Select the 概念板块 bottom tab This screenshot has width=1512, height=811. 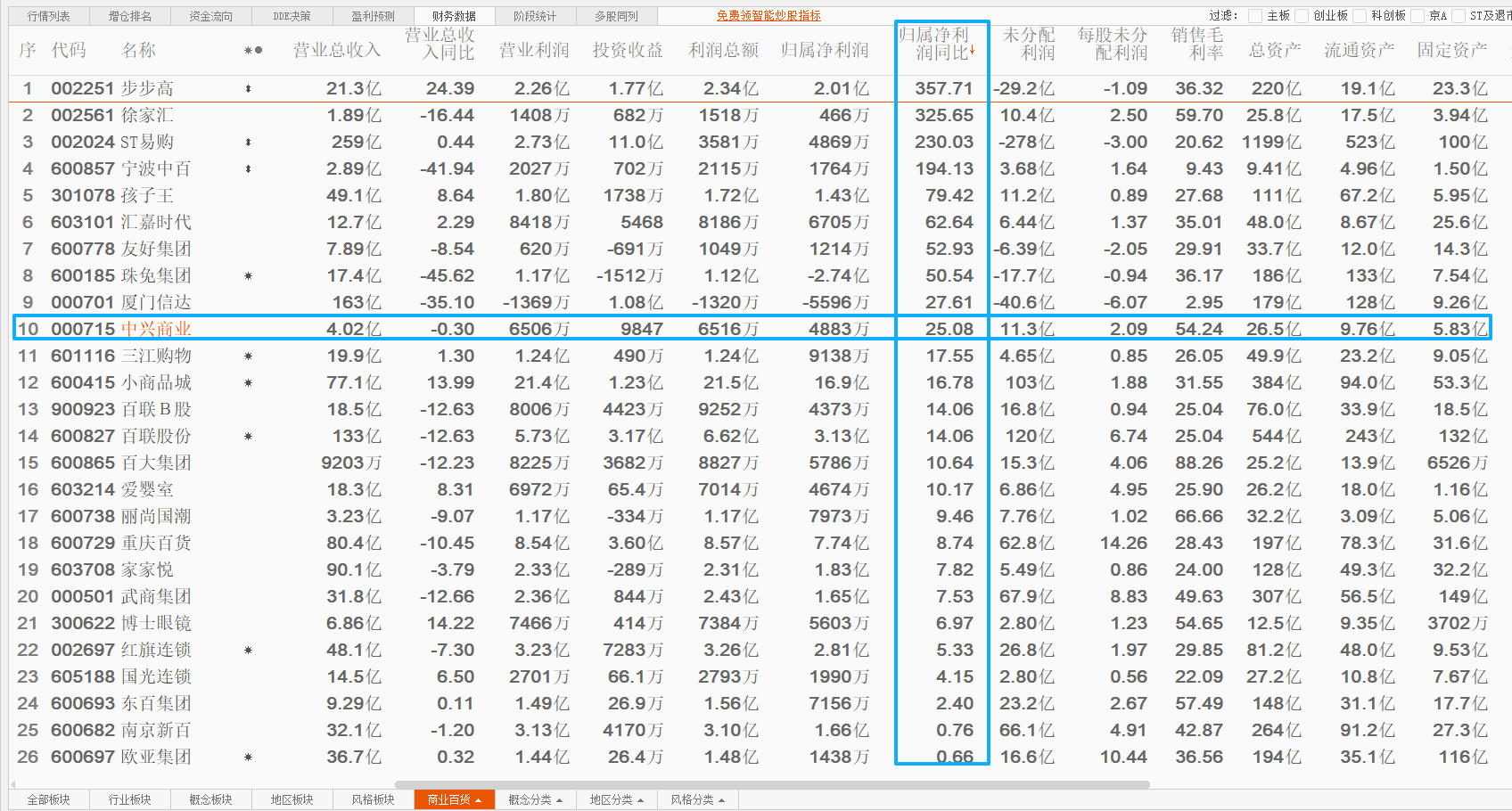(211, 799)
